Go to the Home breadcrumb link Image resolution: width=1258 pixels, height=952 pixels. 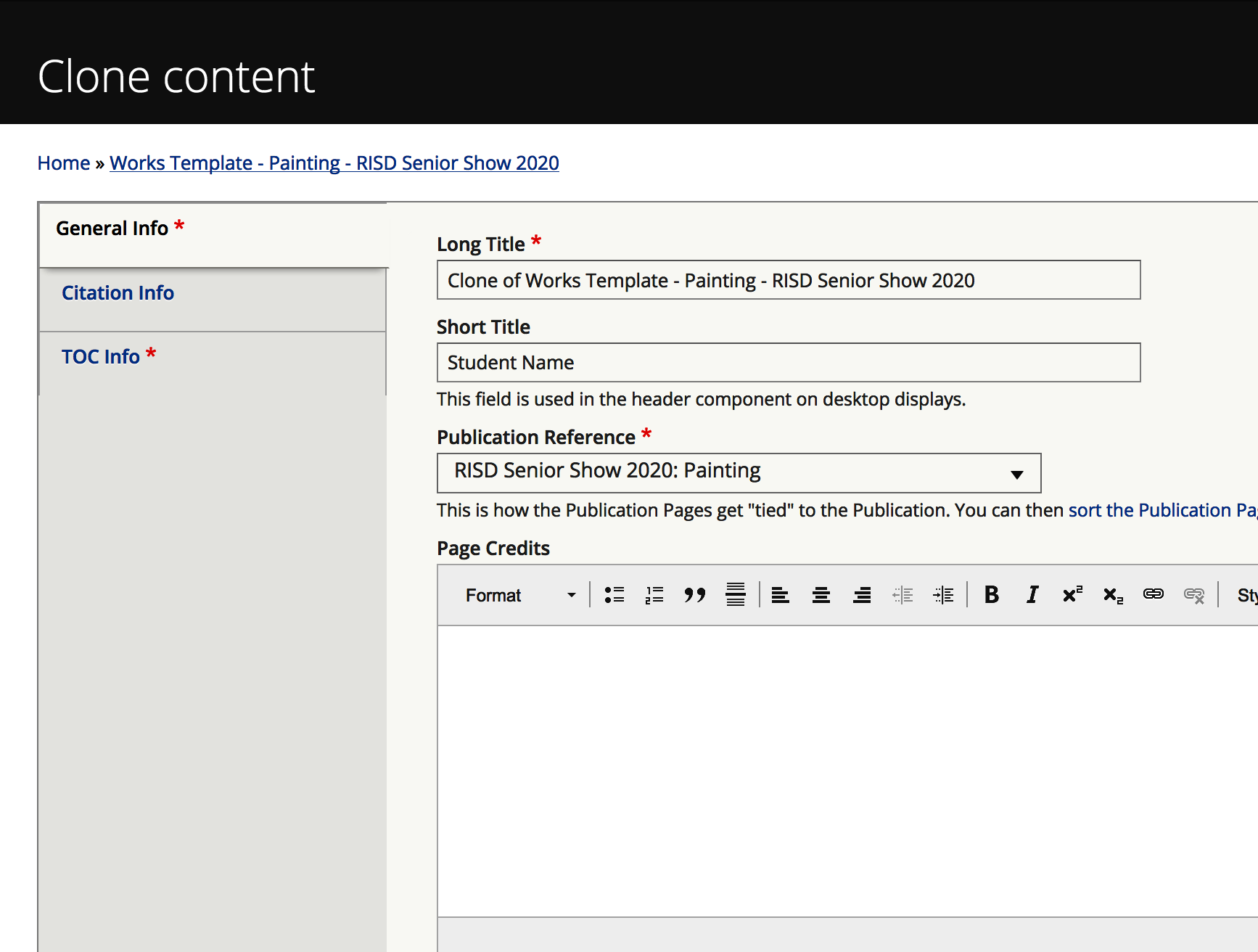click(x=64, y=163)
